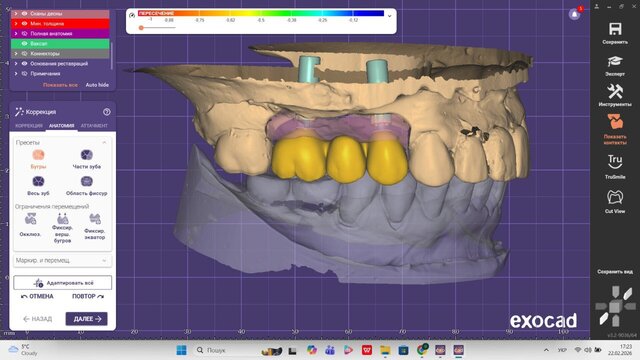Expand the Основания реставраций group arrow
The height and width of the screenshot is (360, 640).
click(x=16, y=64)
